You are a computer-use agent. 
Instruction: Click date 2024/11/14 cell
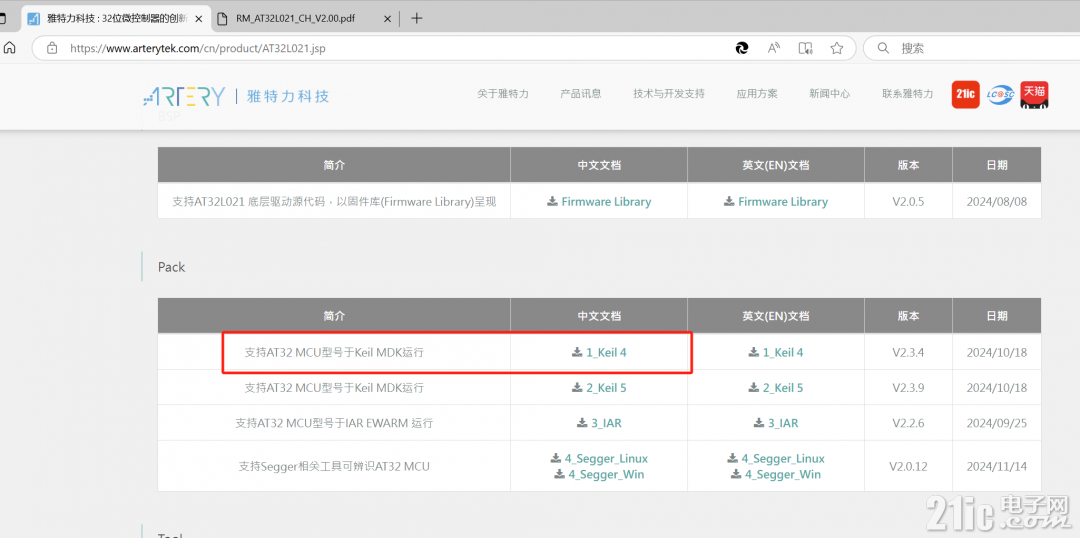(996, 466)
